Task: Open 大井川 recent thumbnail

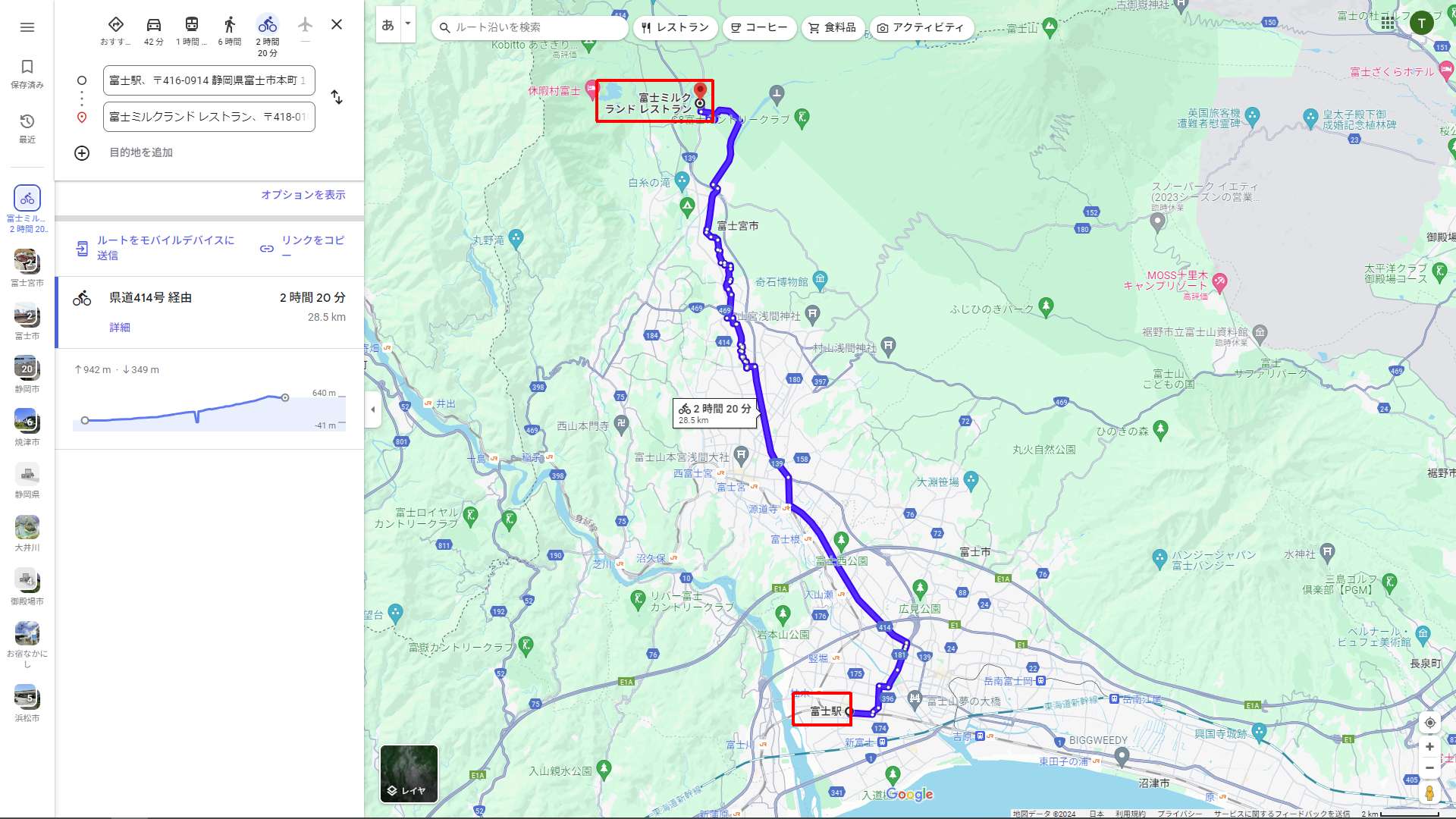Action: [x=27, y=533]
